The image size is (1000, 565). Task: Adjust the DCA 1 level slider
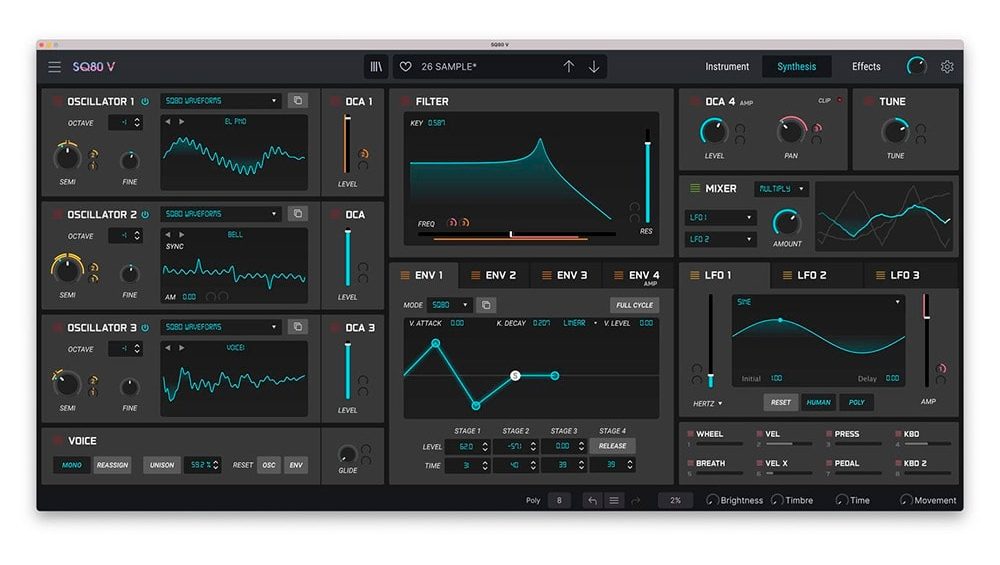[347, 144]
